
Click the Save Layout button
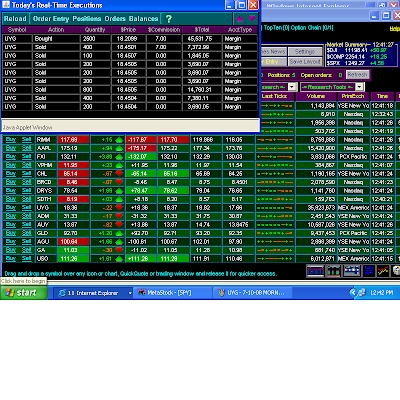305,62
